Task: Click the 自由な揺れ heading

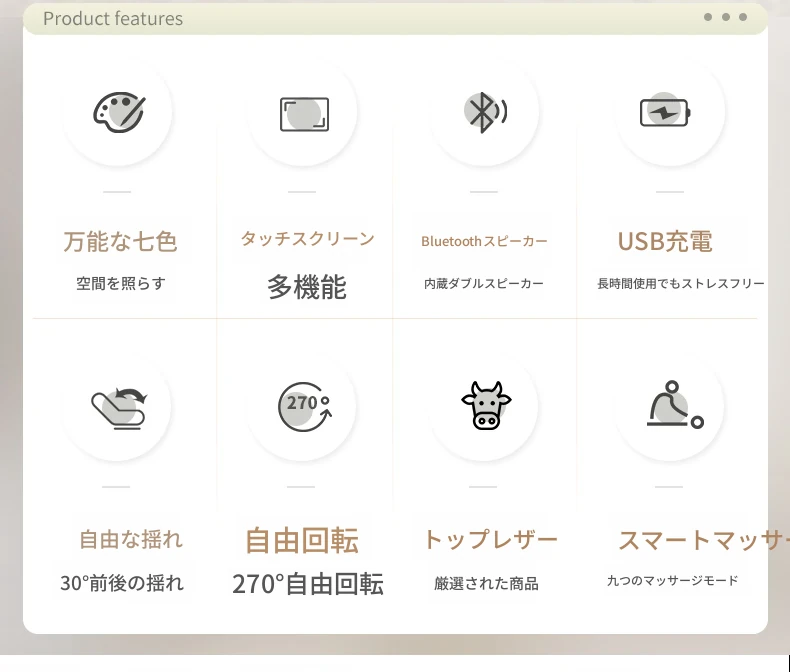Action: [x=131, y=540]
